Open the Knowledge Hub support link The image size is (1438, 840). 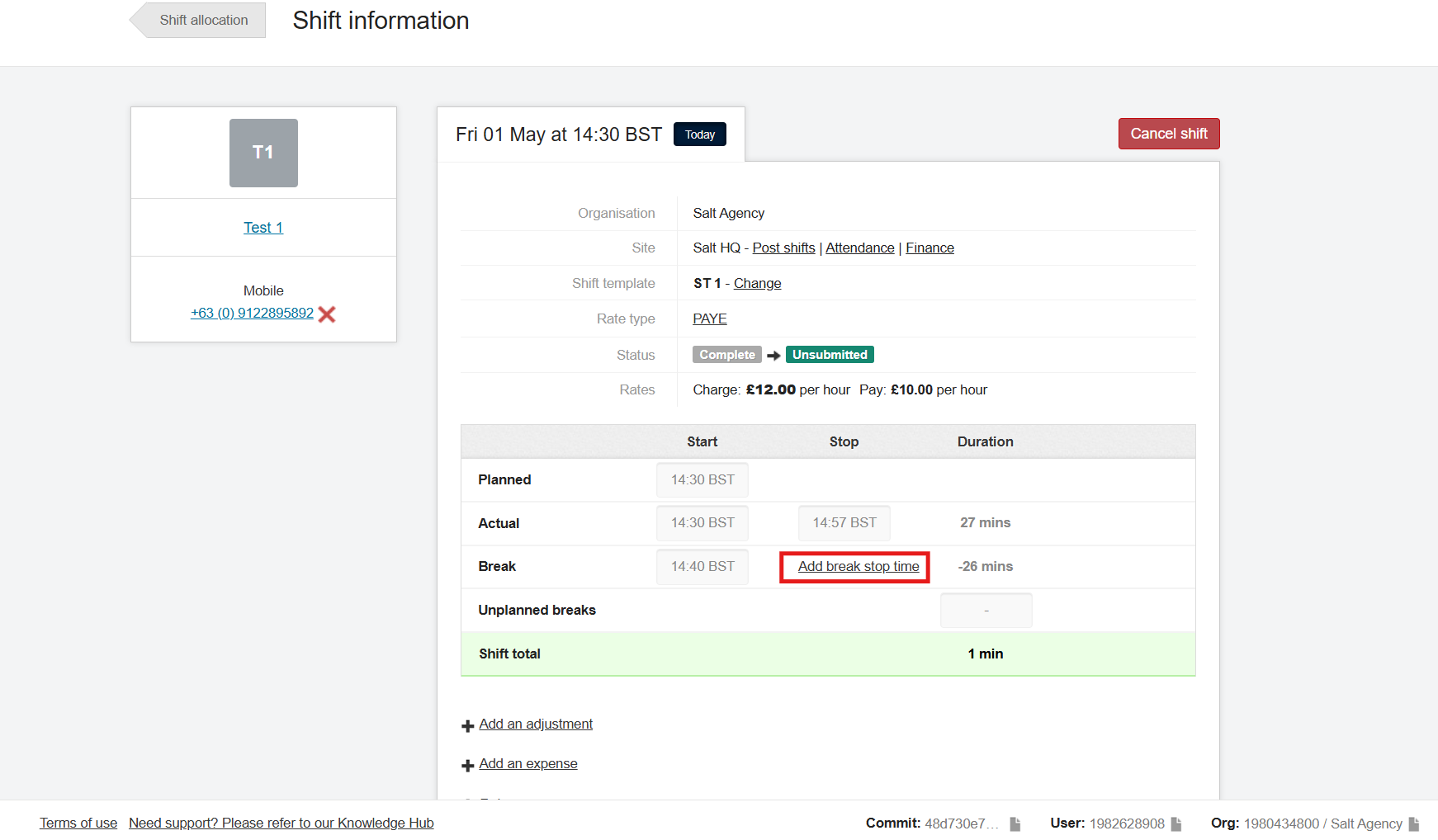click(281, 823)
